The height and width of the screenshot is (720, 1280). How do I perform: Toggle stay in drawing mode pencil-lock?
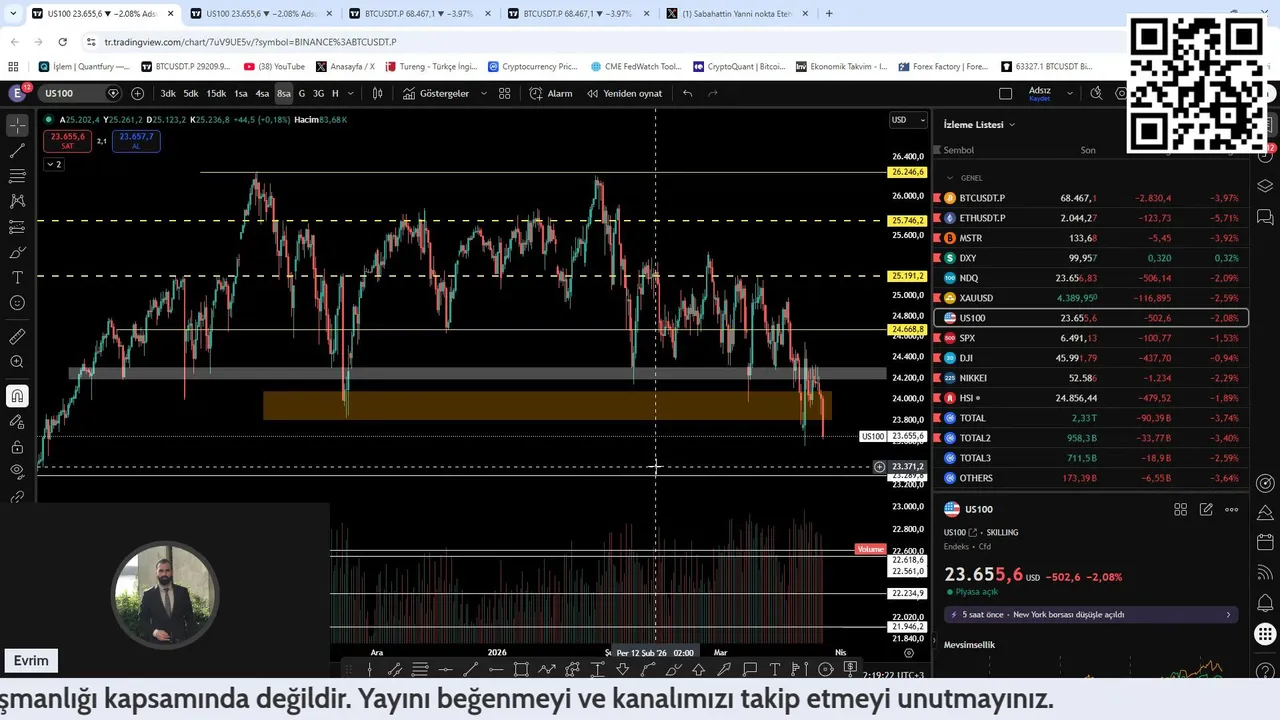pos(17,422)
